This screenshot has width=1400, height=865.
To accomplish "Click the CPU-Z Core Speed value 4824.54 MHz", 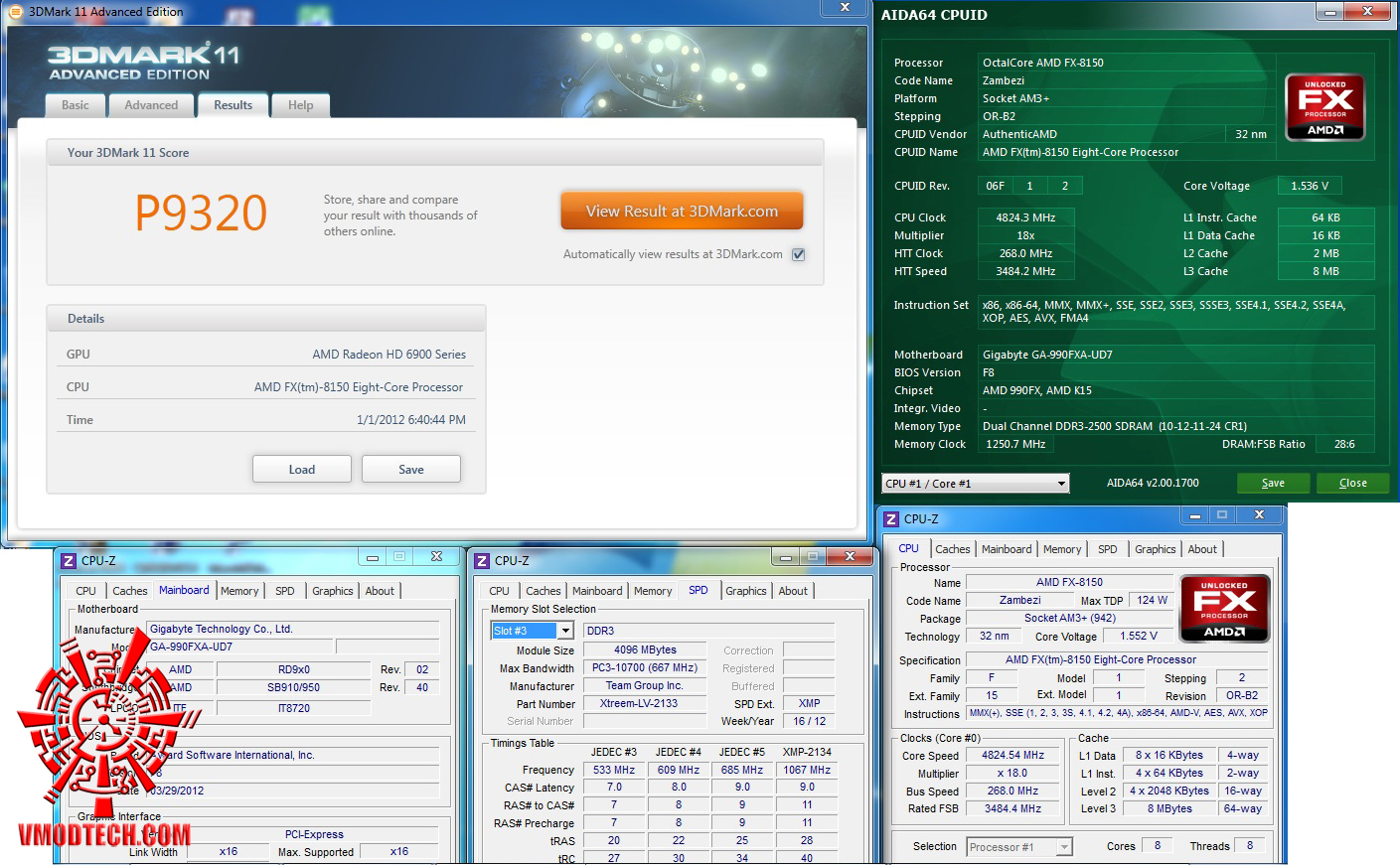I will pyautogui.click(x=1013, y=756).
